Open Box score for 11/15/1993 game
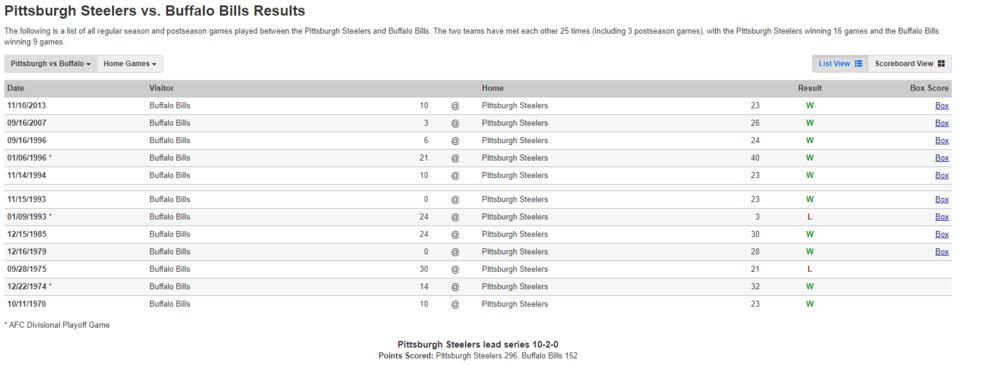Screen dimensions: 1000x365 942,200
